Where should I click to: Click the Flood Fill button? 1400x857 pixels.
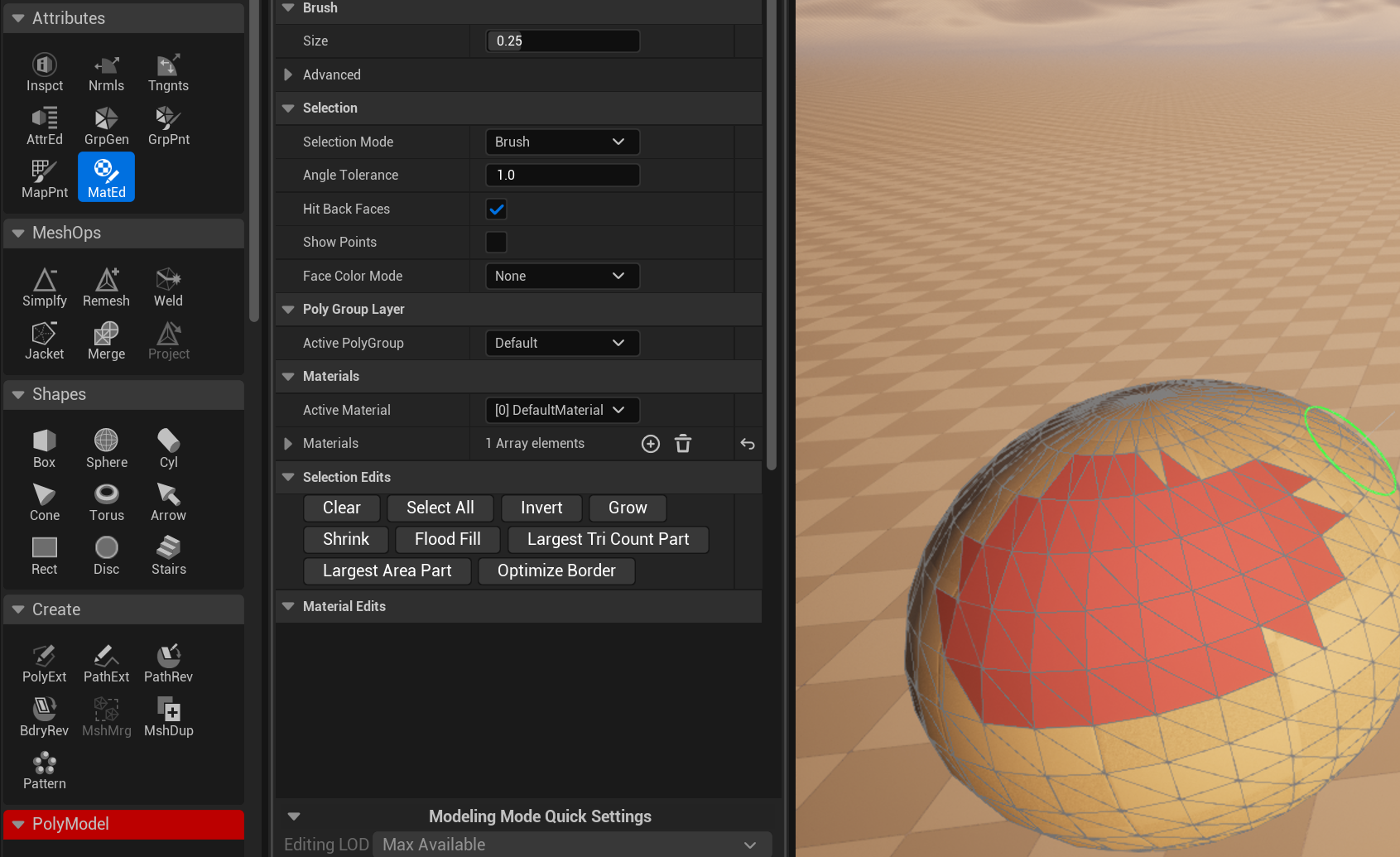[447, 539]
